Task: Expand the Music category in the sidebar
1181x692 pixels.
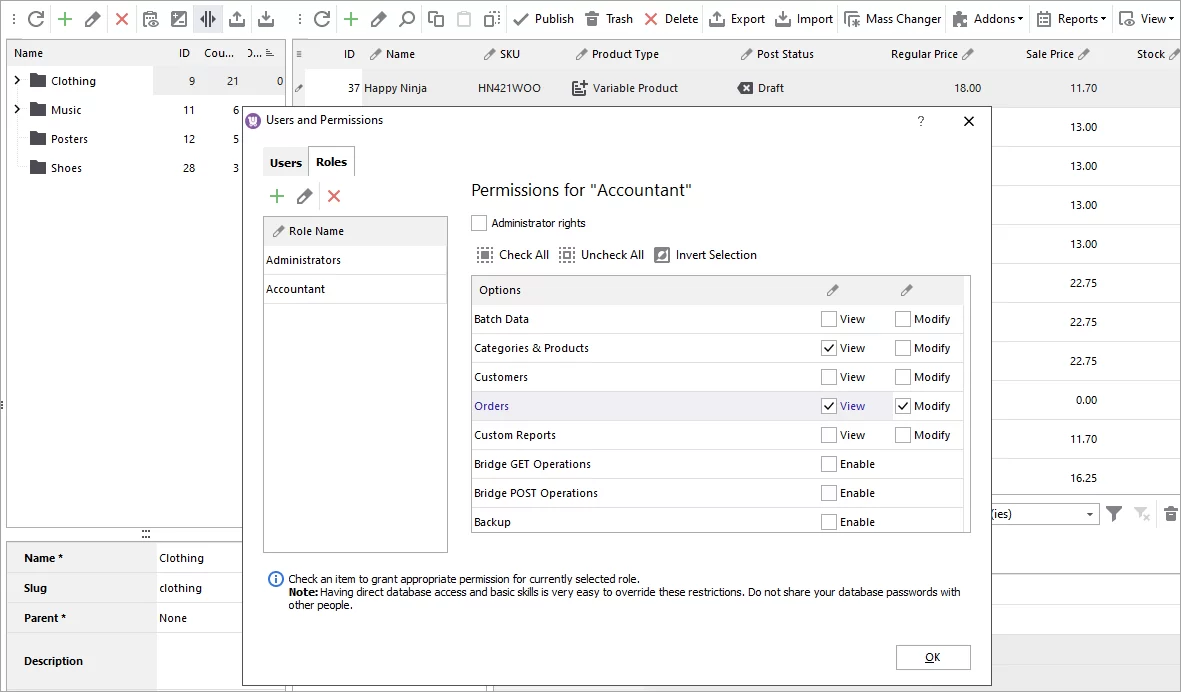Action: pyautogui.click(x=17, y=109)
